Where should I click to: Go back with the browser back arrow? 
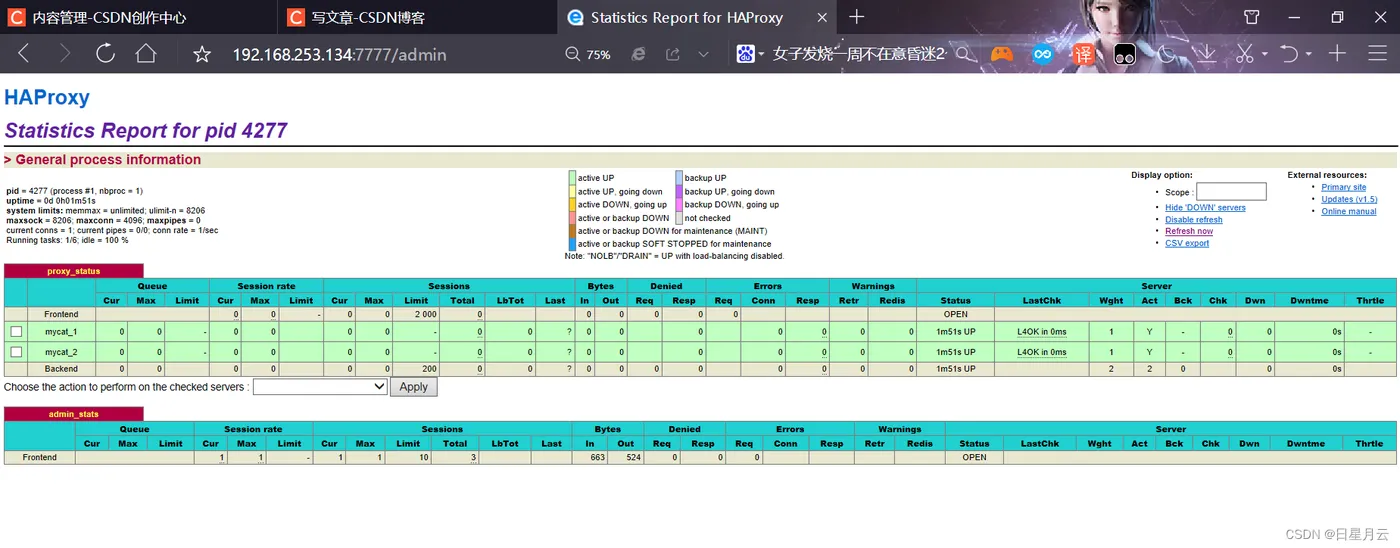pyautogui.click(x=24, y=54)
